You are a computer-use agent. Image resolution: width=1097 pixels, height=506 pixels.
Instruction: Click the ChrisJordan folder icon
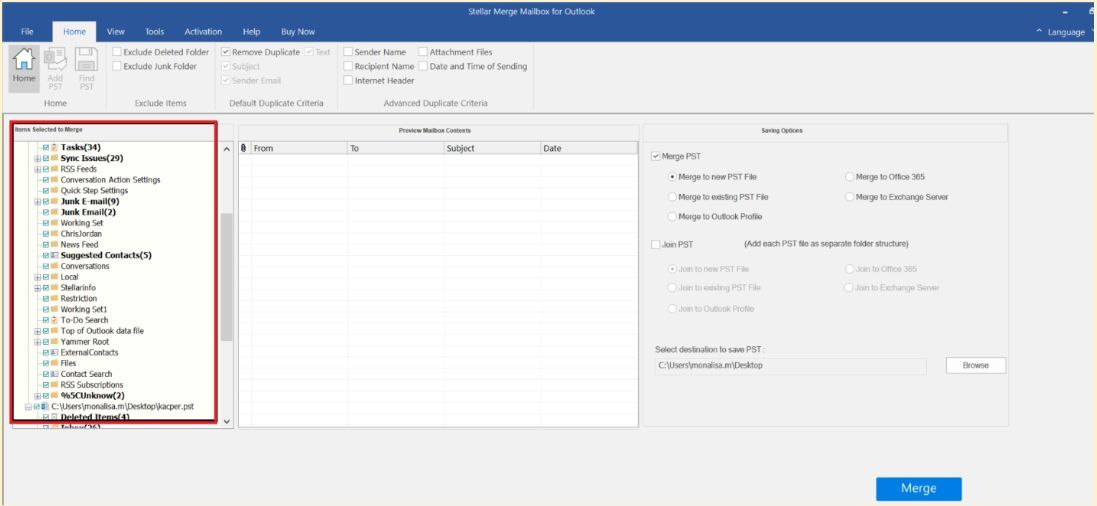(55, 234)
